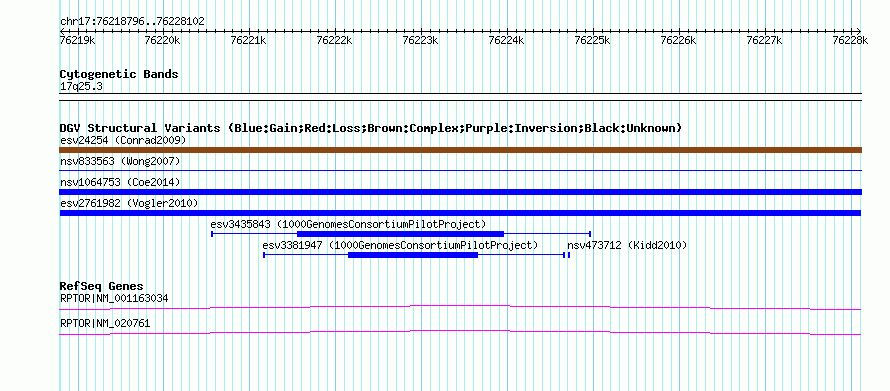Select the 76223k ruler tick label
The height and width of the screenshot is (391, 890).
coord(421,40)
